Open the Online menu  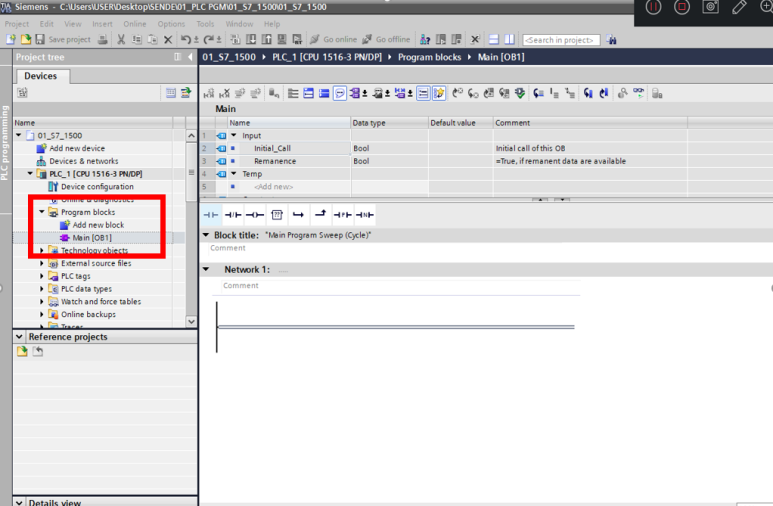point(135,24)
